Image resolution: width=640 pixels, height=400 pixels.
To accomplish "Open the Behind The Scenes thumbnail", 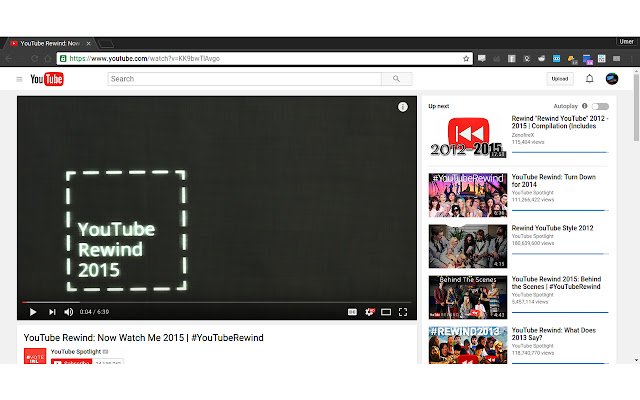I will (x=468, y=297).
